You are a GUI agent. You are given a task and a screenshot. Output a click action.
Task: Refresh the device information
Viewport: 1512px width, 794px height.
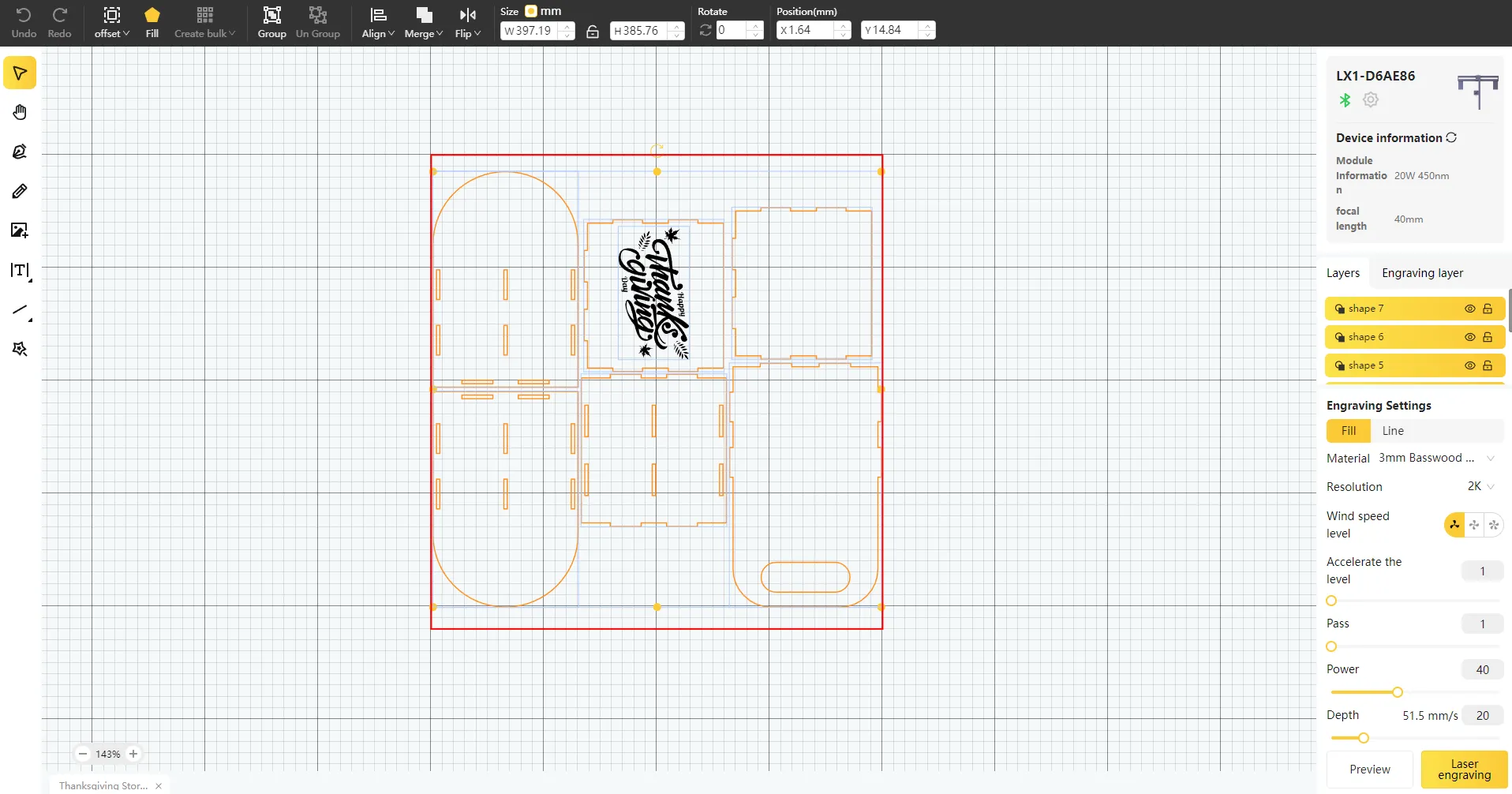1451,137
